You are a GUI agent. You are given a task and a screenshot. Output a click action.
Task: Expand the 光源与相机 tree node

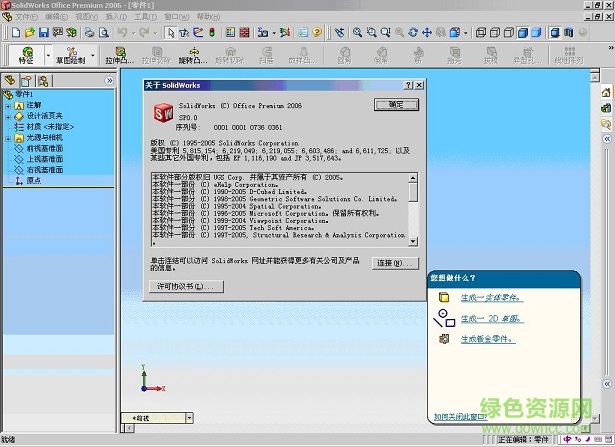click(8, 138)
